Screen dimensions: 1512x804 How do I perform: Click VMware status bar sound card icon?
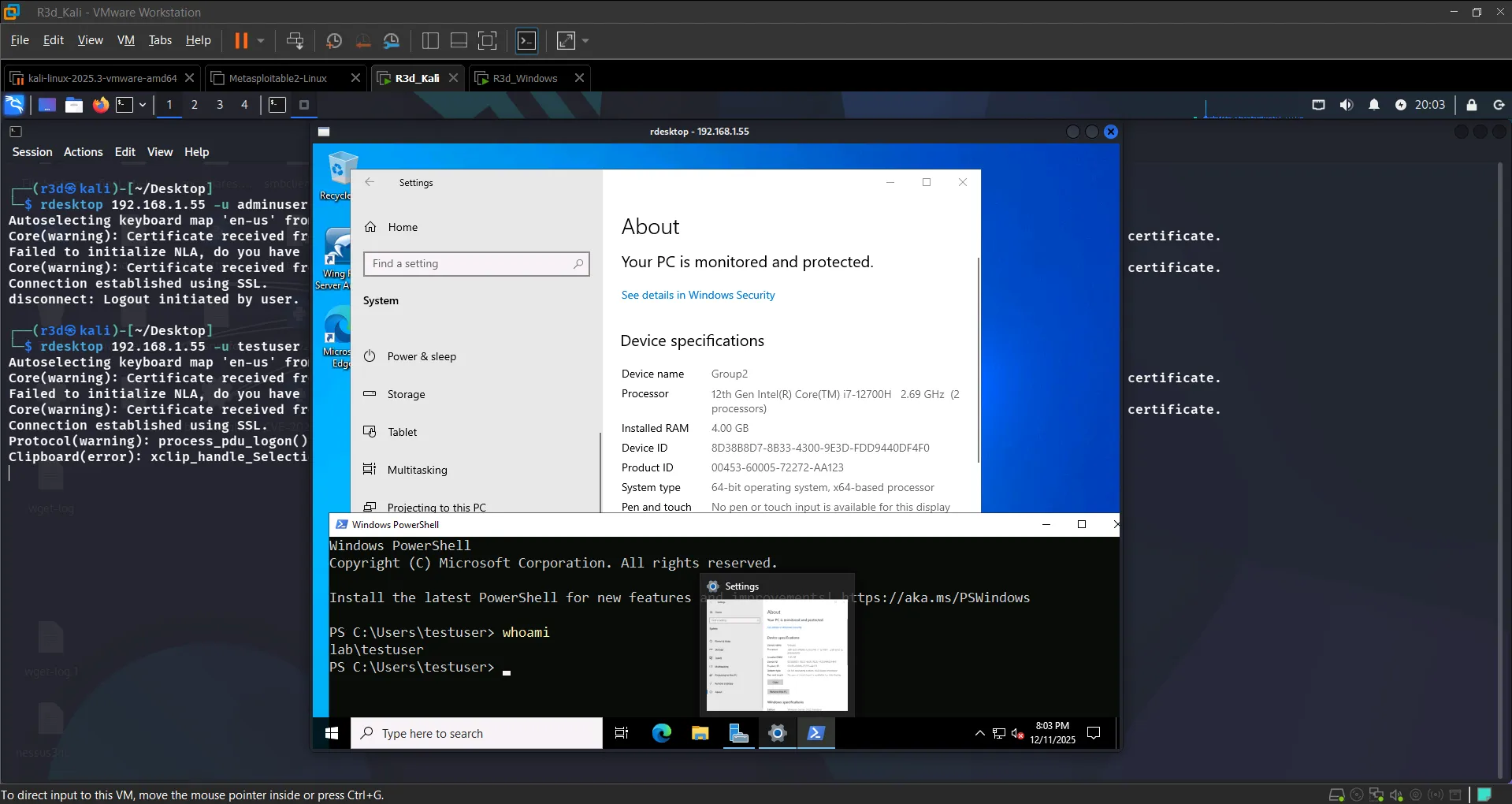coord(1396,795)
